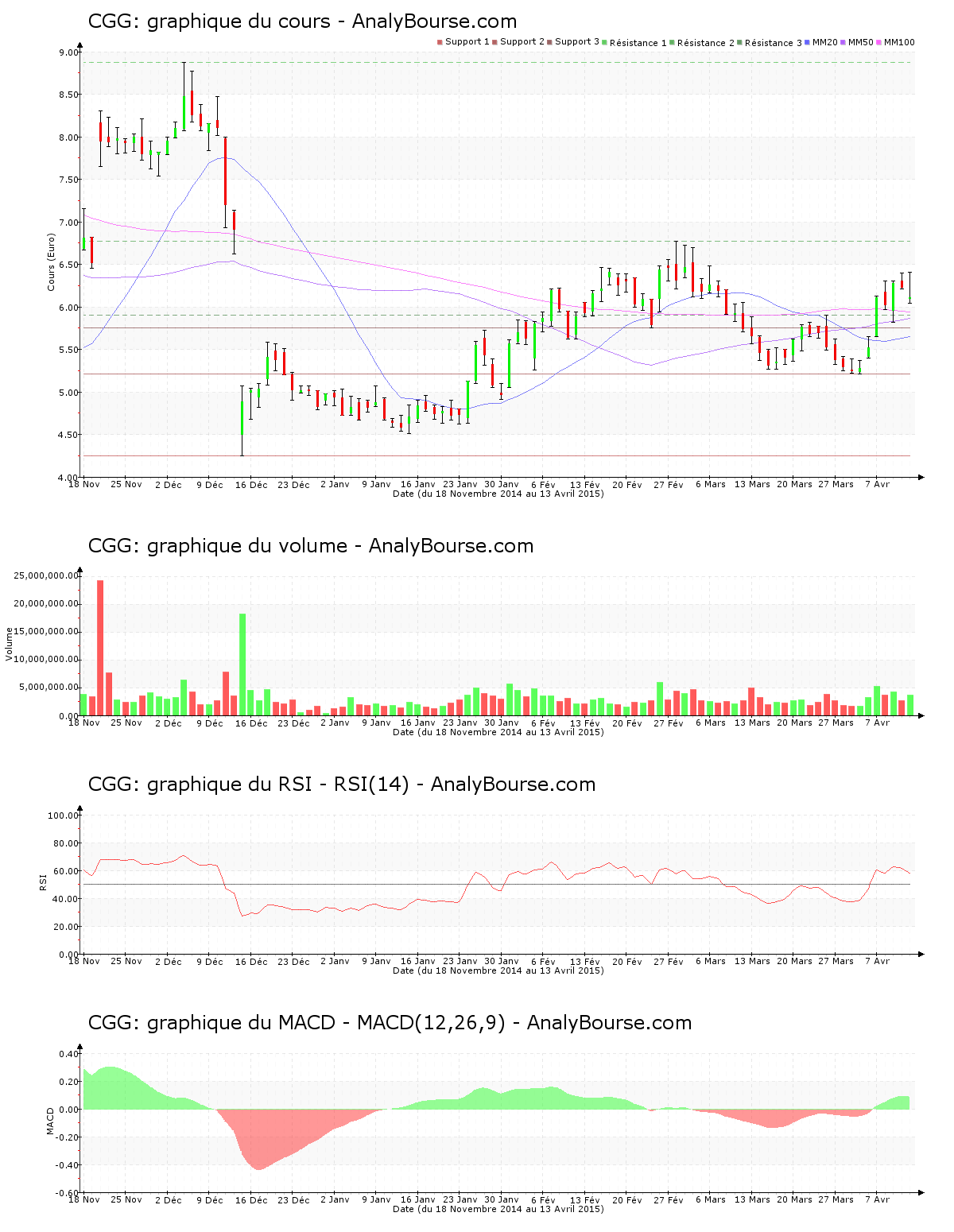This screenshot has width=954, height=1232.
Task: Click the Résistance 1 legend entry
Action: [634, 43]
